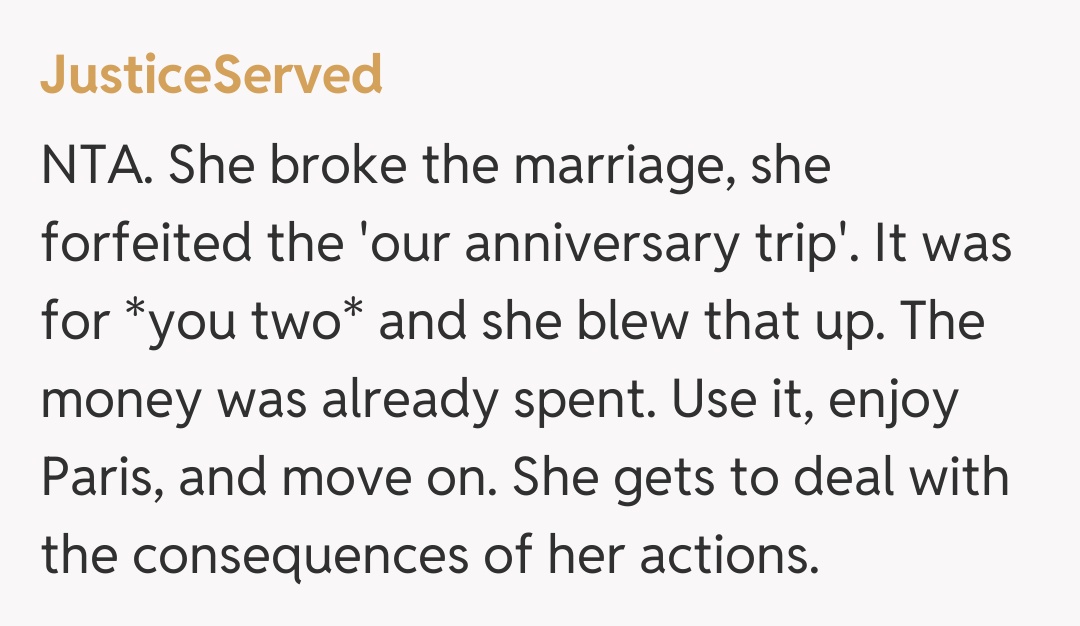The height and width of the screenshot is (626, 1080).
Task: Click the 'NTA.' verdict at comment start
Action: pos(97,166)
